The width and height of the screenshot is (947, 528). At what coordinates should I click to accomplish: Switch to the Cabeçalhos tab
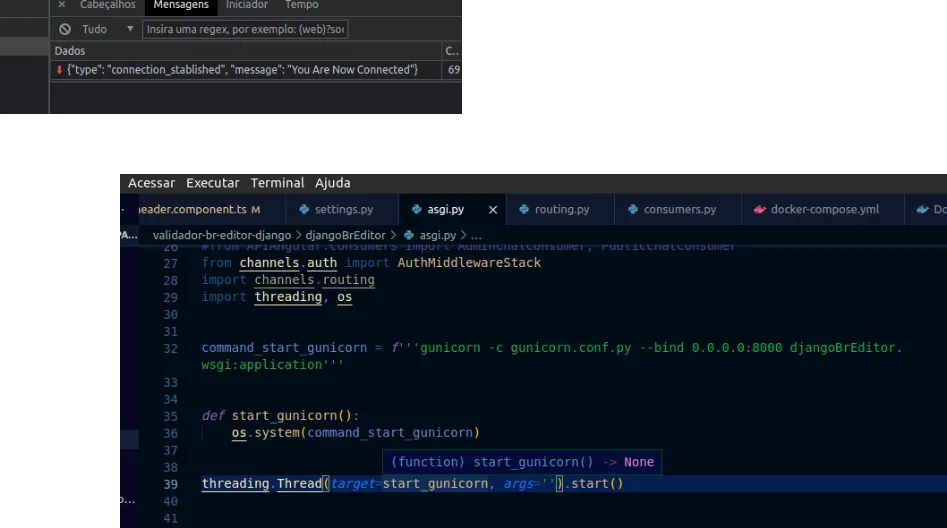[x=107, y=5]
